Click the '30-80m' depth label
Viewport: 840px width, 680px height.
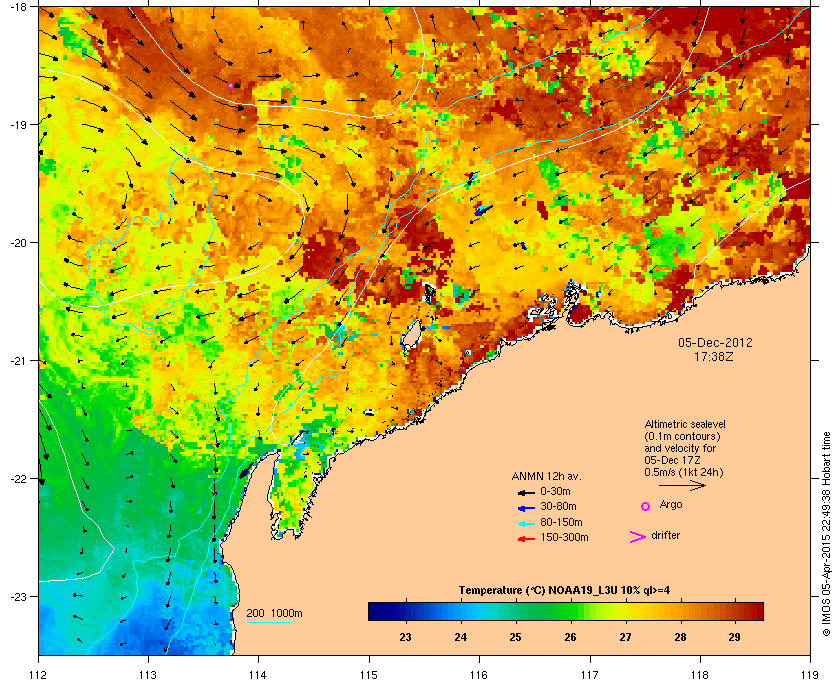pos(558,506)
